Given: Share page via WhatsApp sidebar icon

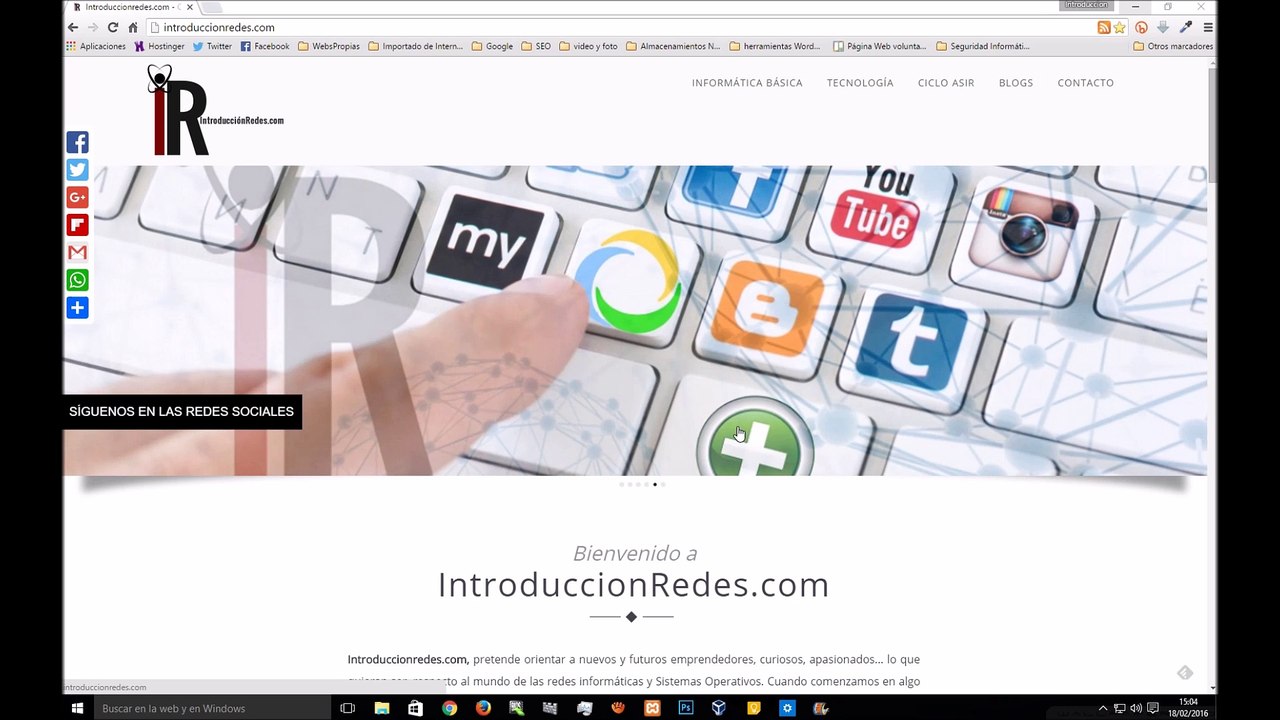Looking at the screenshot, I should [x=77, y=280].
